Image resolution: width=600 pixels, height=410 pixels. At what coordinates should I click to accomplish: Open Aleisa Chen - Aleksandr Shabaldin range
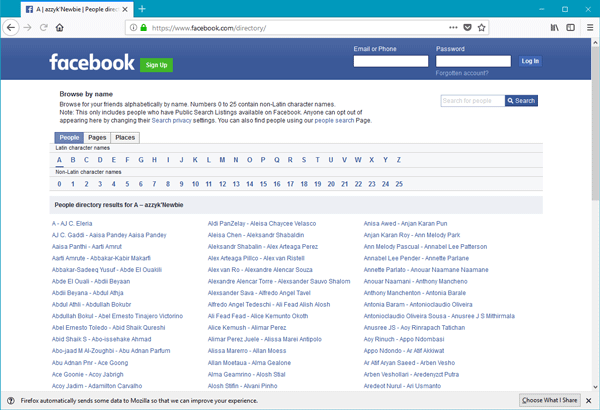click(256, 235)
